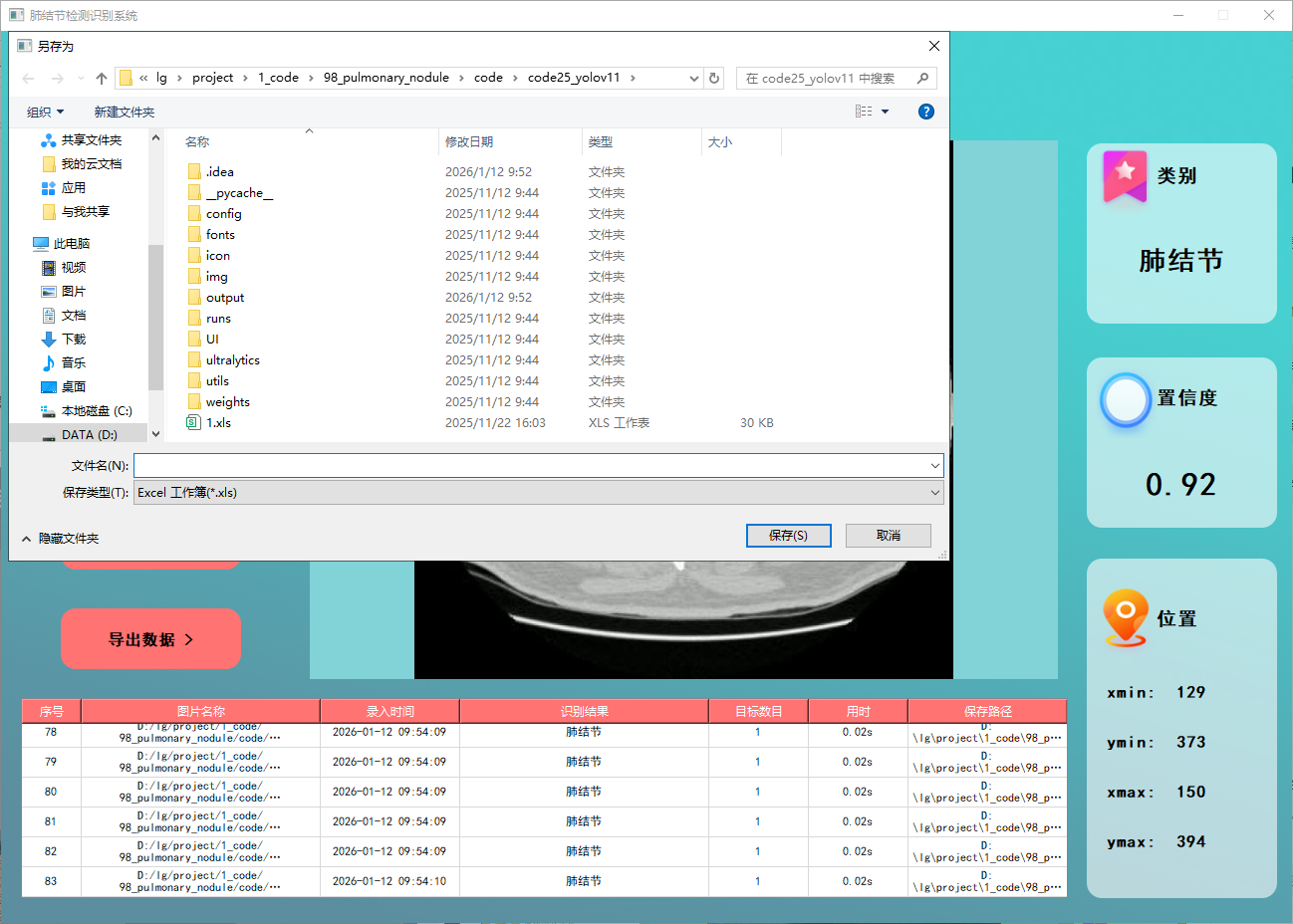1293x924 pixels.
Task: Open the 保存类型 file type combo box
Action: (x=539, y=492)
